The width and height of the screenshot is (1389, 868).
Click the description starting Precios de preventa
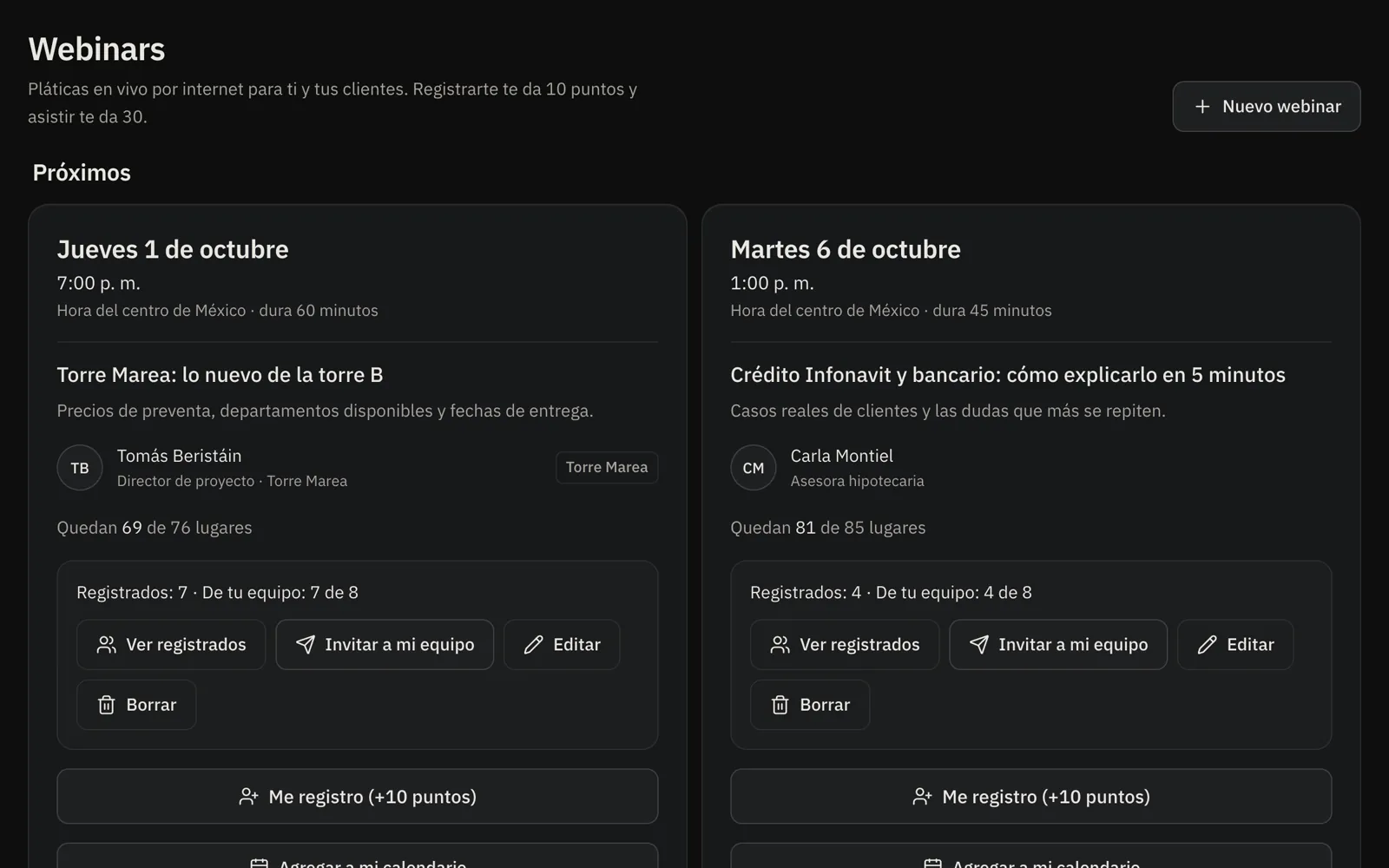(x=326, y=411)
